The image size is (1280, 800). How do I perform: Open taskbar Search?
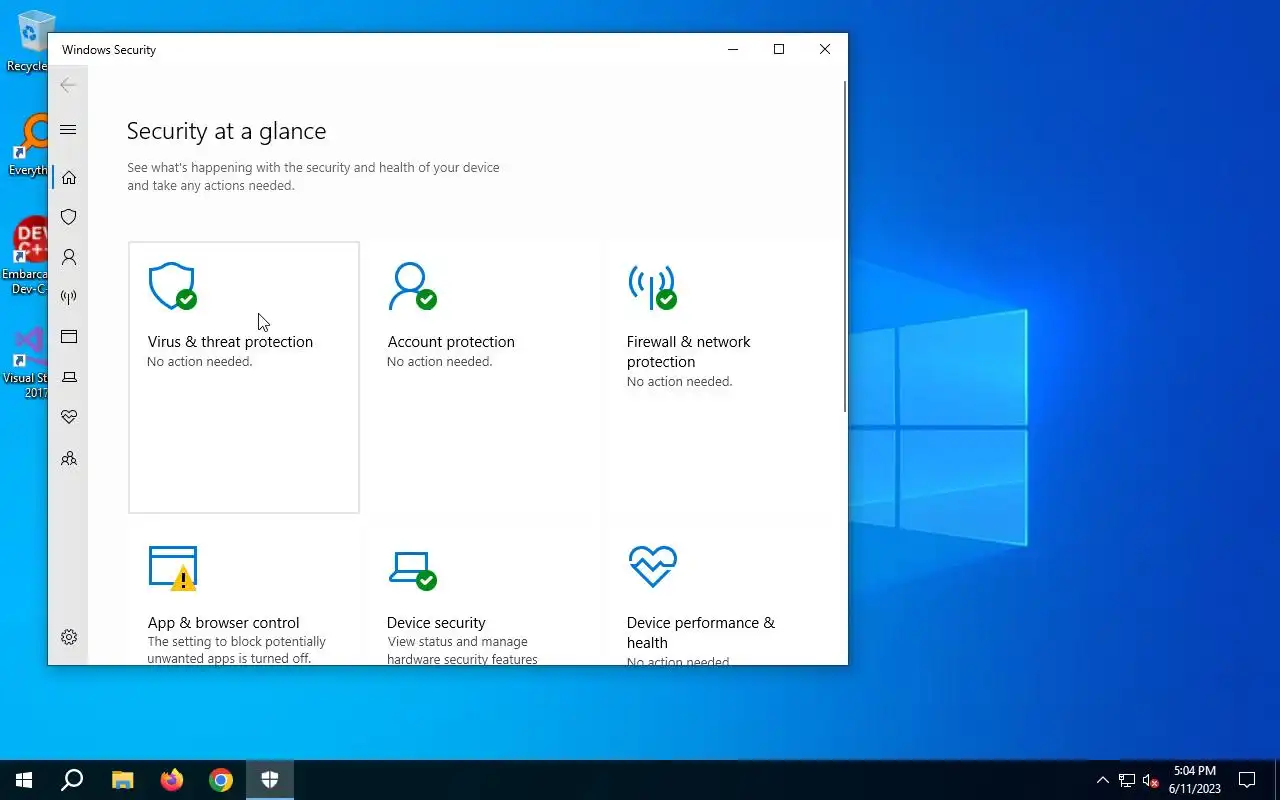[72, 780]
